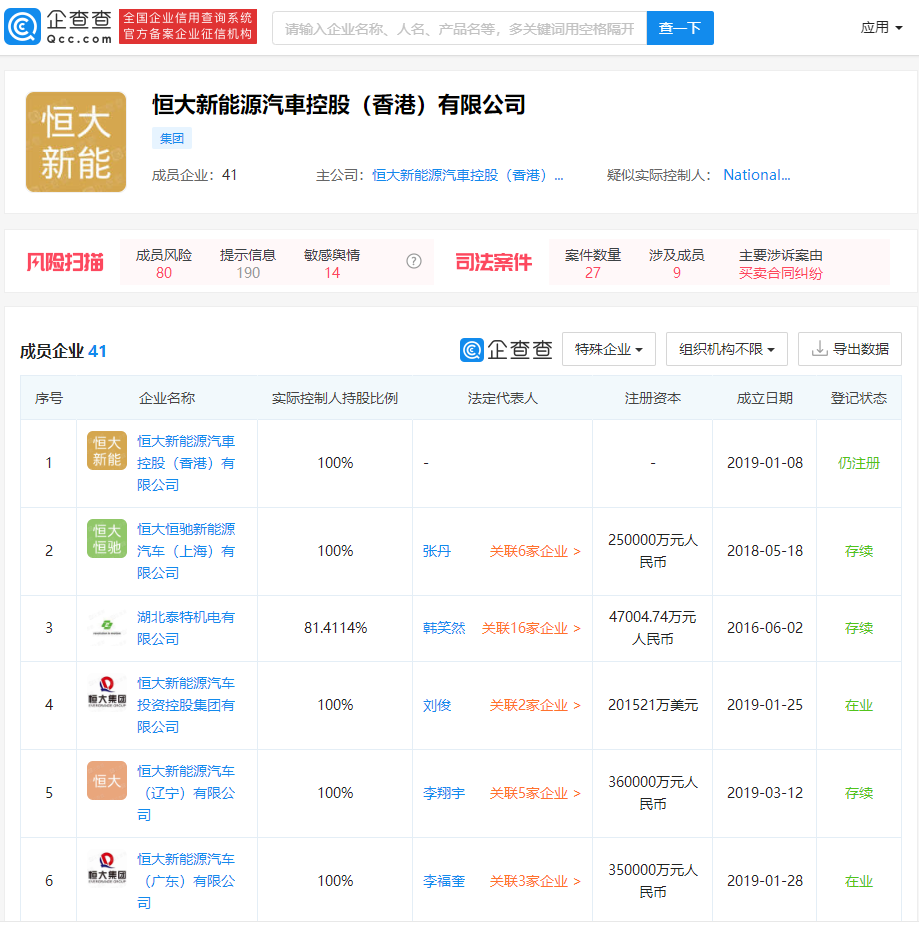Click the orange 恒大 logo in row 5
Viewport: 919px width, 925px height.
107,781
